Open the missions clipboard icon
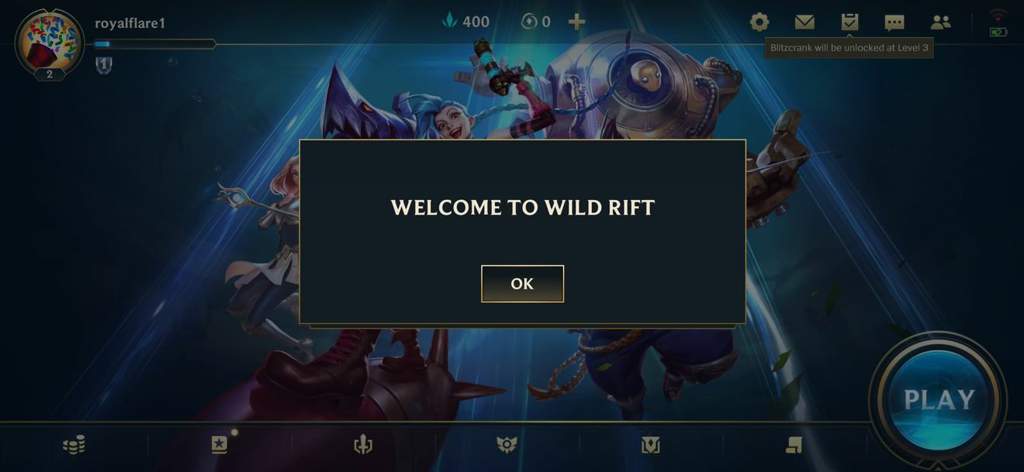This screenshot has height=472, width=1024. pyautogui.click(x=849, y=22)
